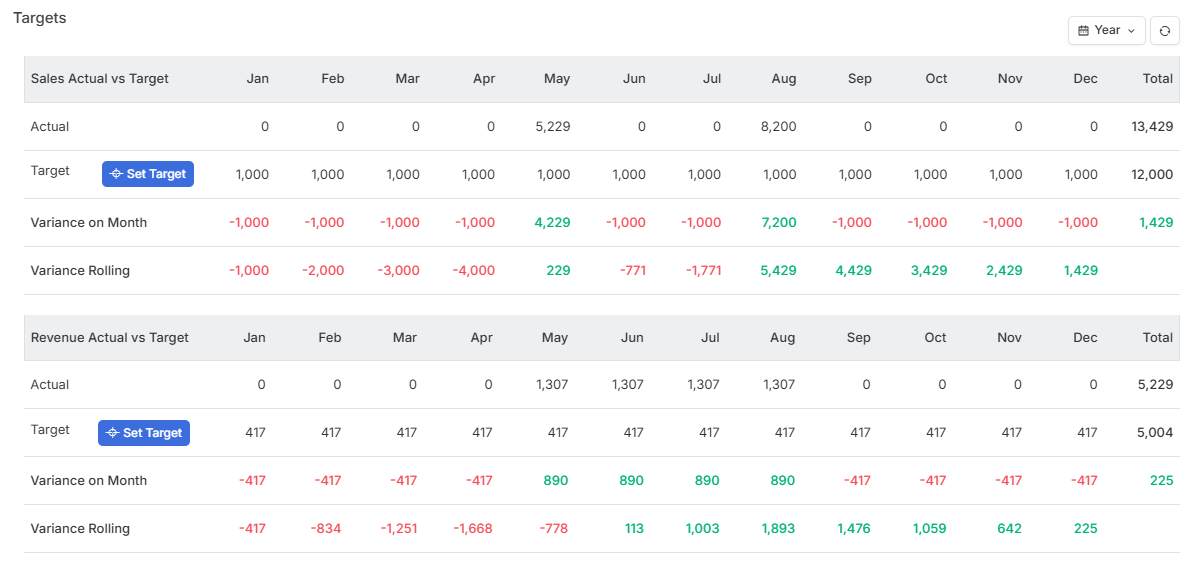The width and height of the screenshot is (1202, 573).
Task: Click Sales target total 12,000
Action: (1152, 175)
